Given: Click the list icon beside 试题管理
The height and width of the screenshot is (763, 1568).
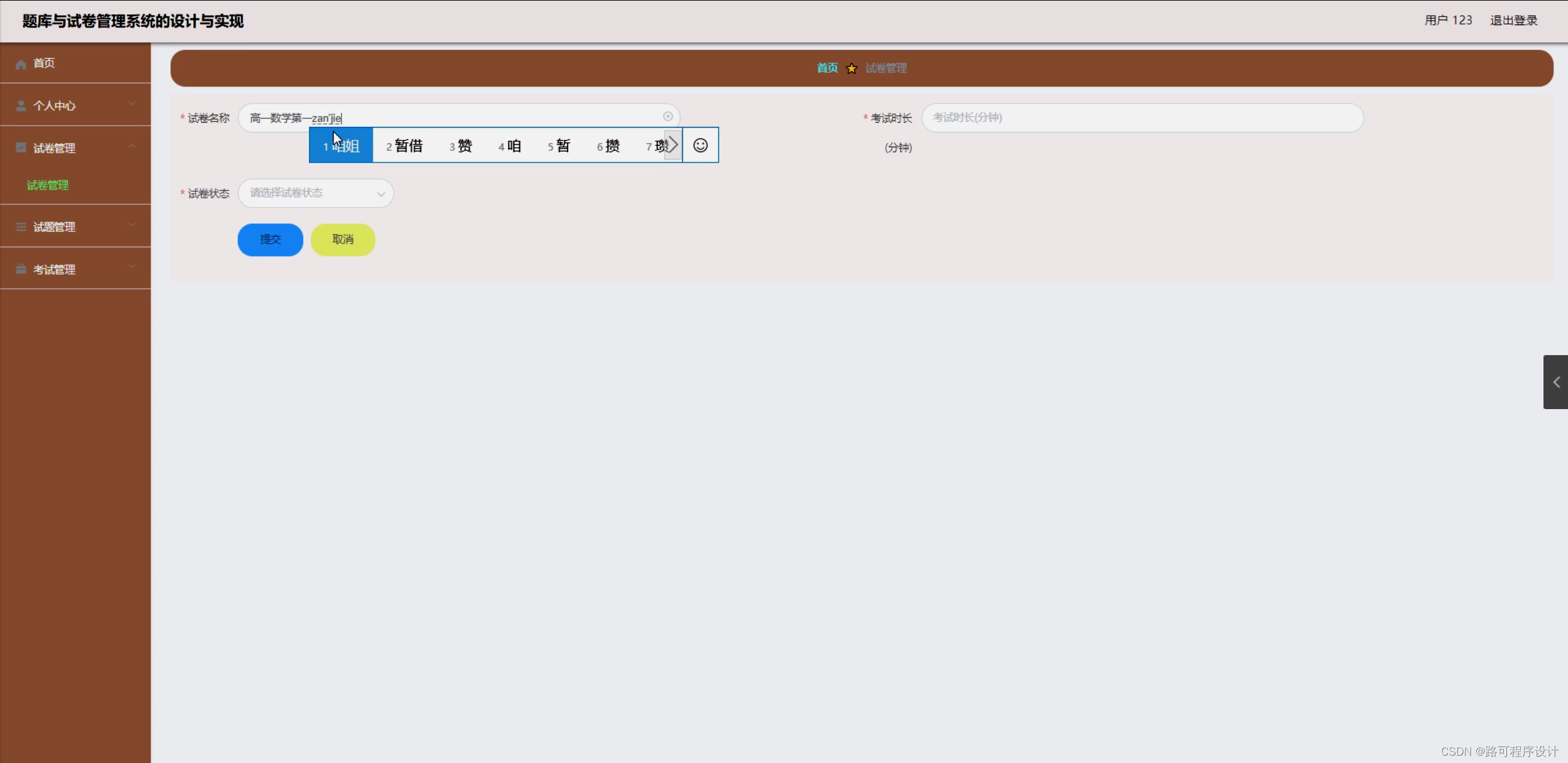Looking at the screenshot, I should [x=21, y=227].
